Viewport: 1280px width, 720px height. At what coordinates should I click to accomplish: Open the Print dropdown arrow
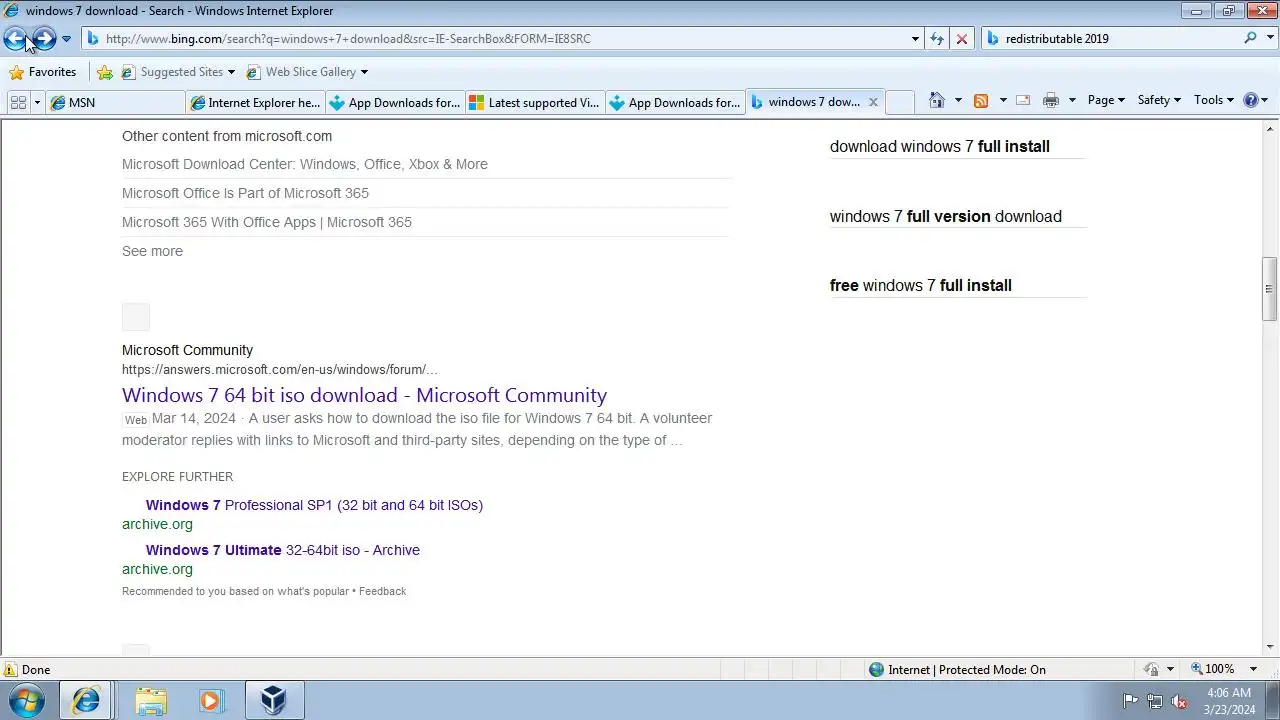[x=1072, y=100]
